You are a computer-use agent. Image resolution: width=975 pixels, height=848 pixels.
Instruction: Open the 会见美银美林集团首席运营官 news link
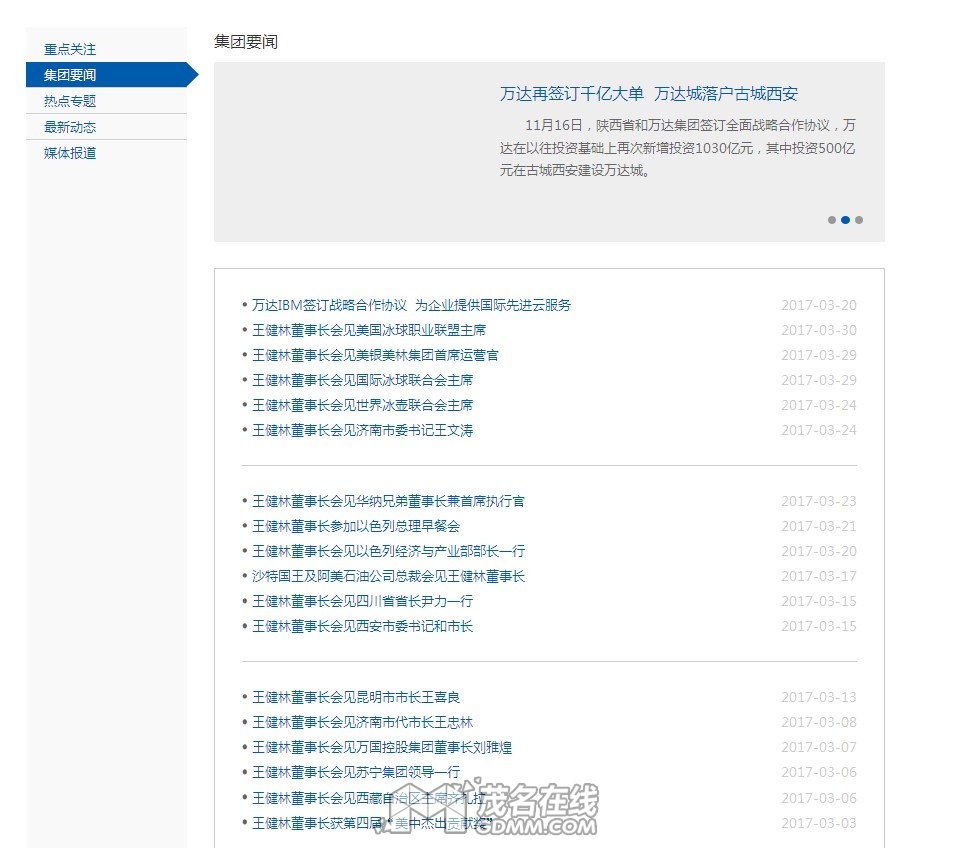[375, 355]
